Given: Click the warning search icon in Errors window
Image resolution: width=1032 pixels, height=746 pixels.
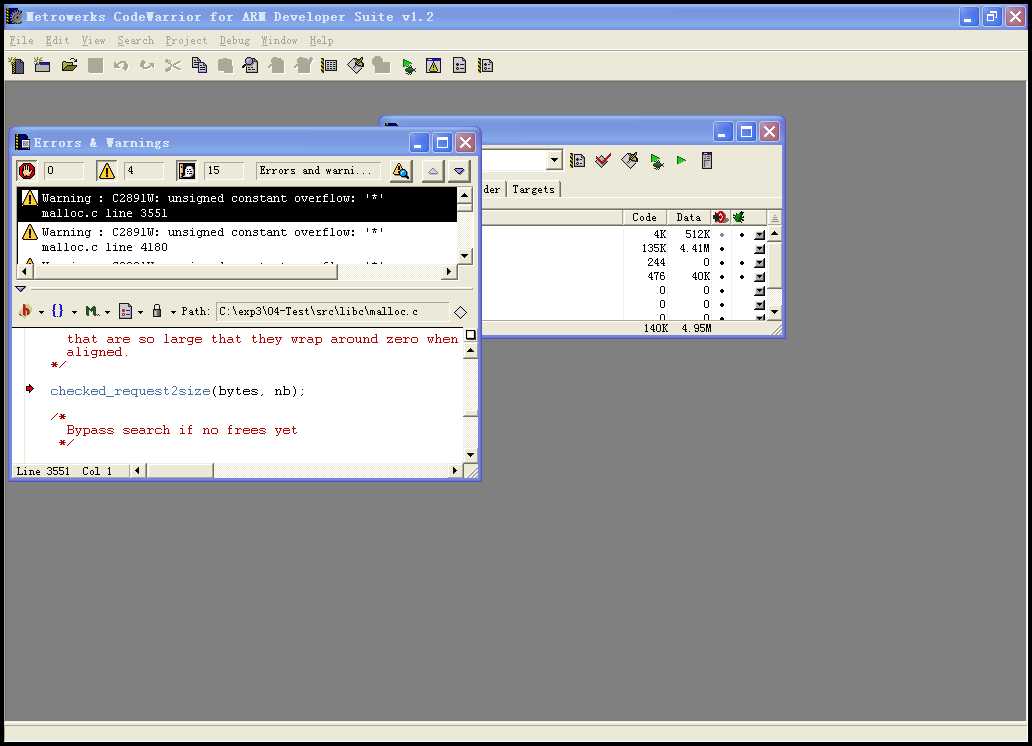Looking at the screenshot, I should point(401,171).
